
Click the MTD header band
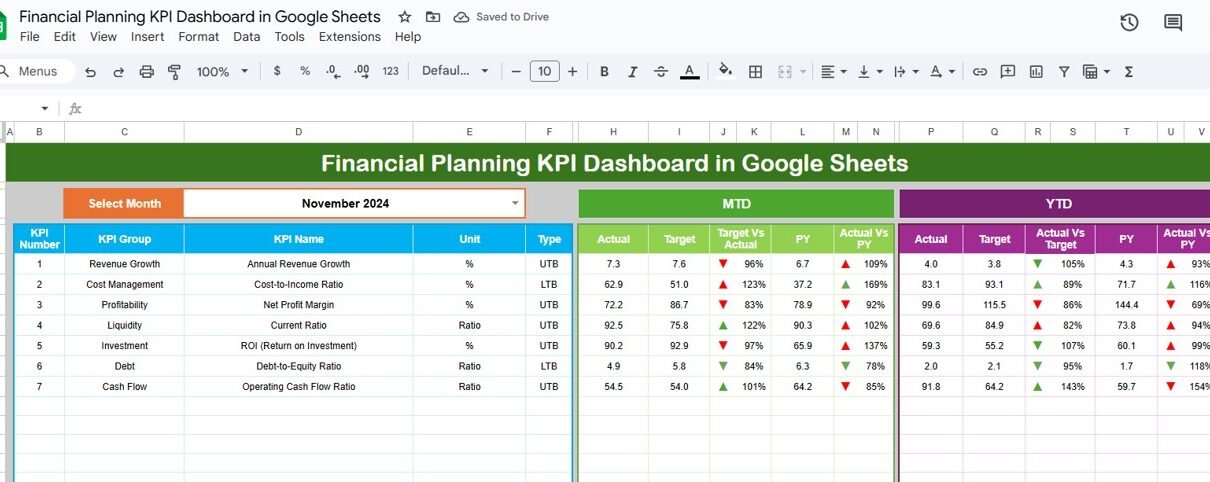click(736, 204)
